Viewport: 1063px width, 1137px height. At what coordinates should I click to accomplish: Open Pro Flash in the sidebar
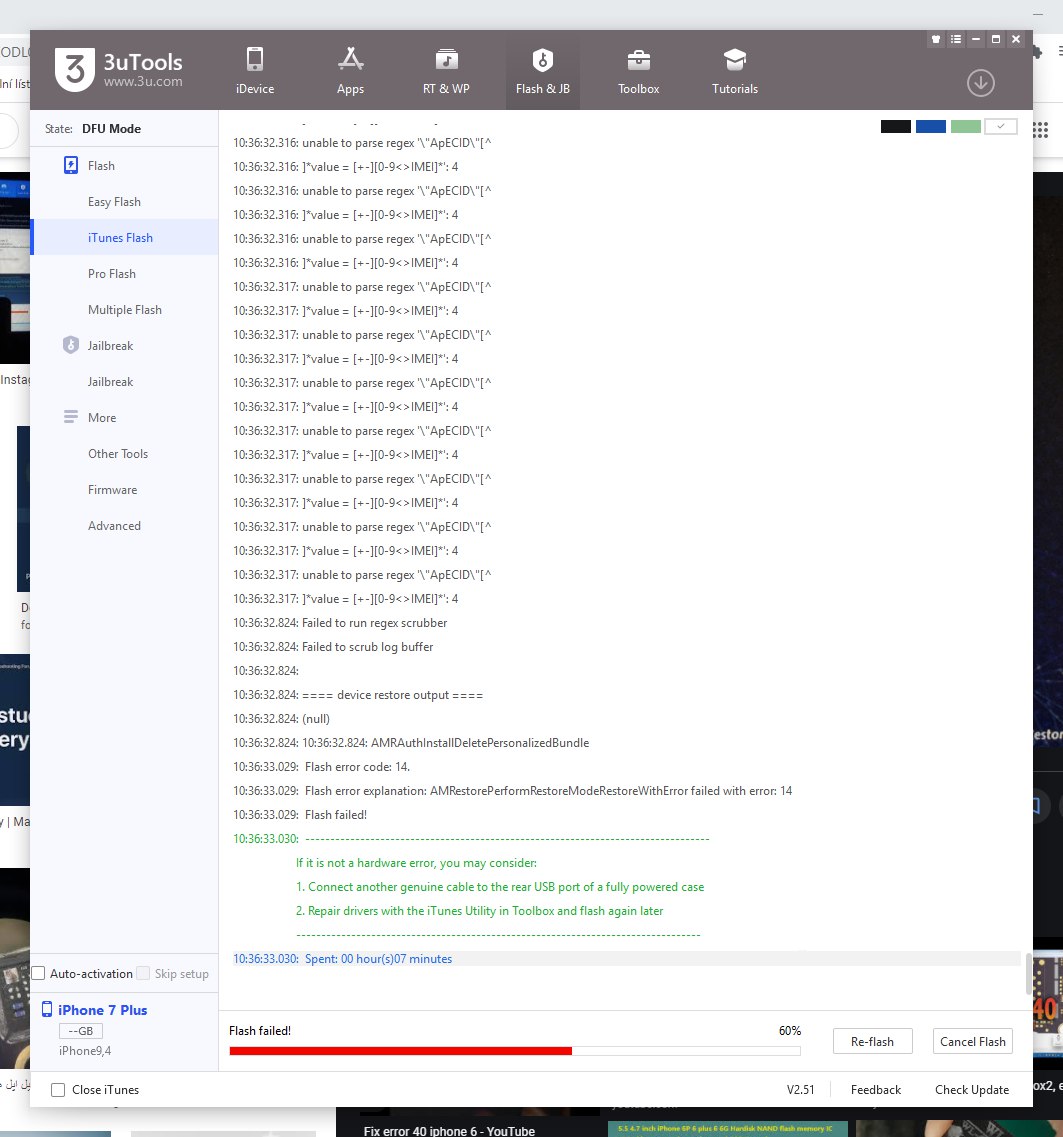(112, 273)
